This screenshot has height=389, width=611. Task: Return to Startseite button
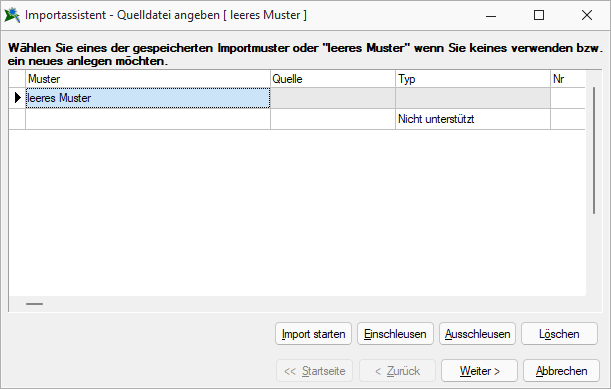point(314,370)
